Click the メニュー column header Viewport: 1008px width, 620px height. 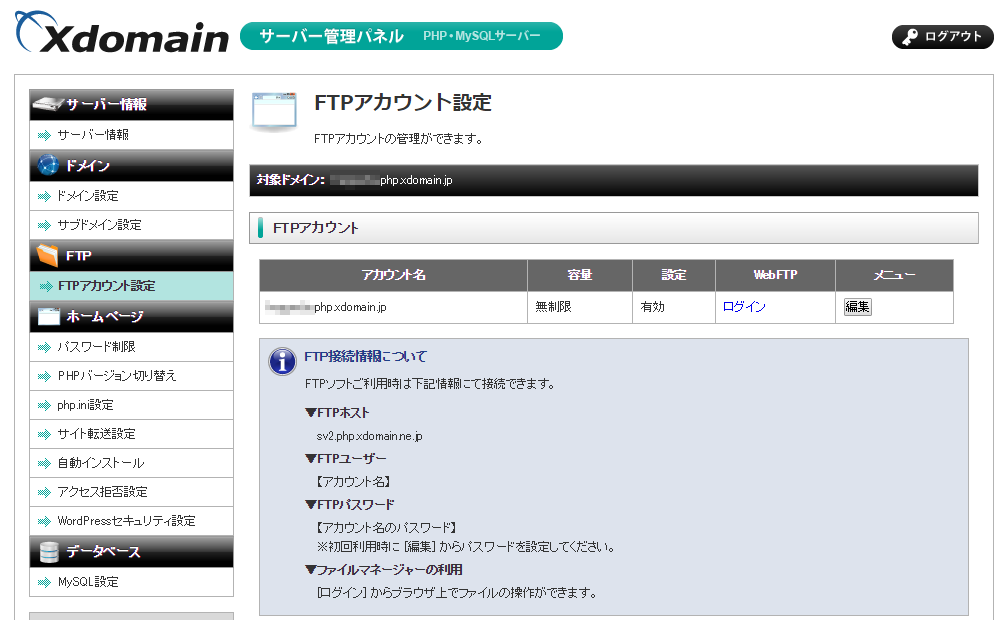(894, 275)
